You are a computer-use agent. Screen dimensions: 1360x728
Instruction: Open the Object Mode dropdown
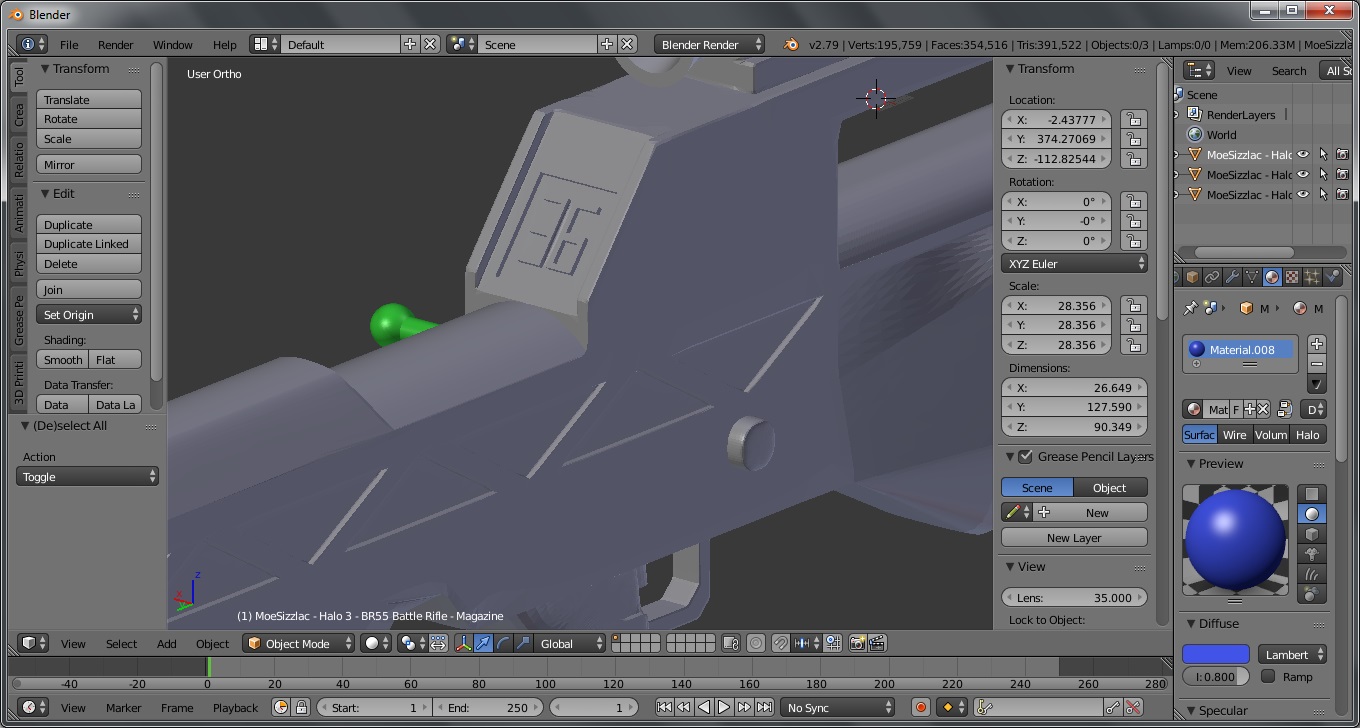pos(300,644)
